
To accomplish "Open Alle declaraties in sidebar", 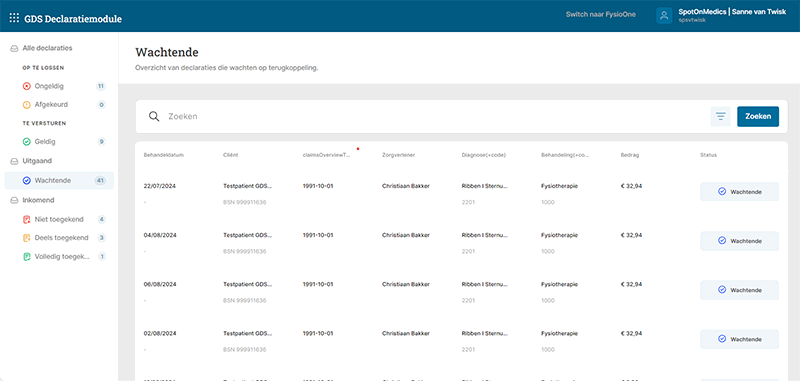I will coord(59,48).
